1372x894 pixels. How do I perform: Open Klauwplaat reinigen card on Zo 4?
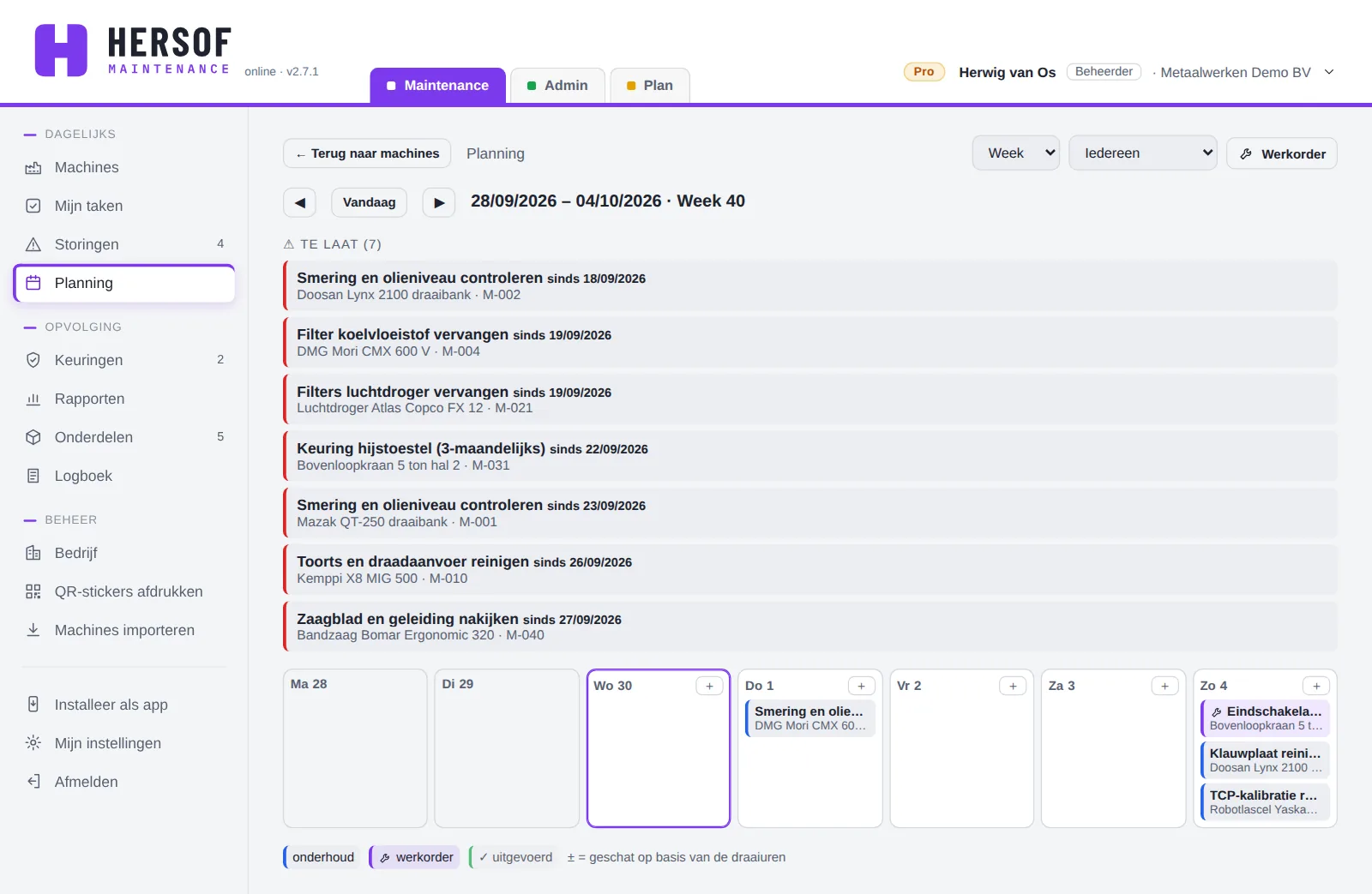click(x=1266, y=760)
